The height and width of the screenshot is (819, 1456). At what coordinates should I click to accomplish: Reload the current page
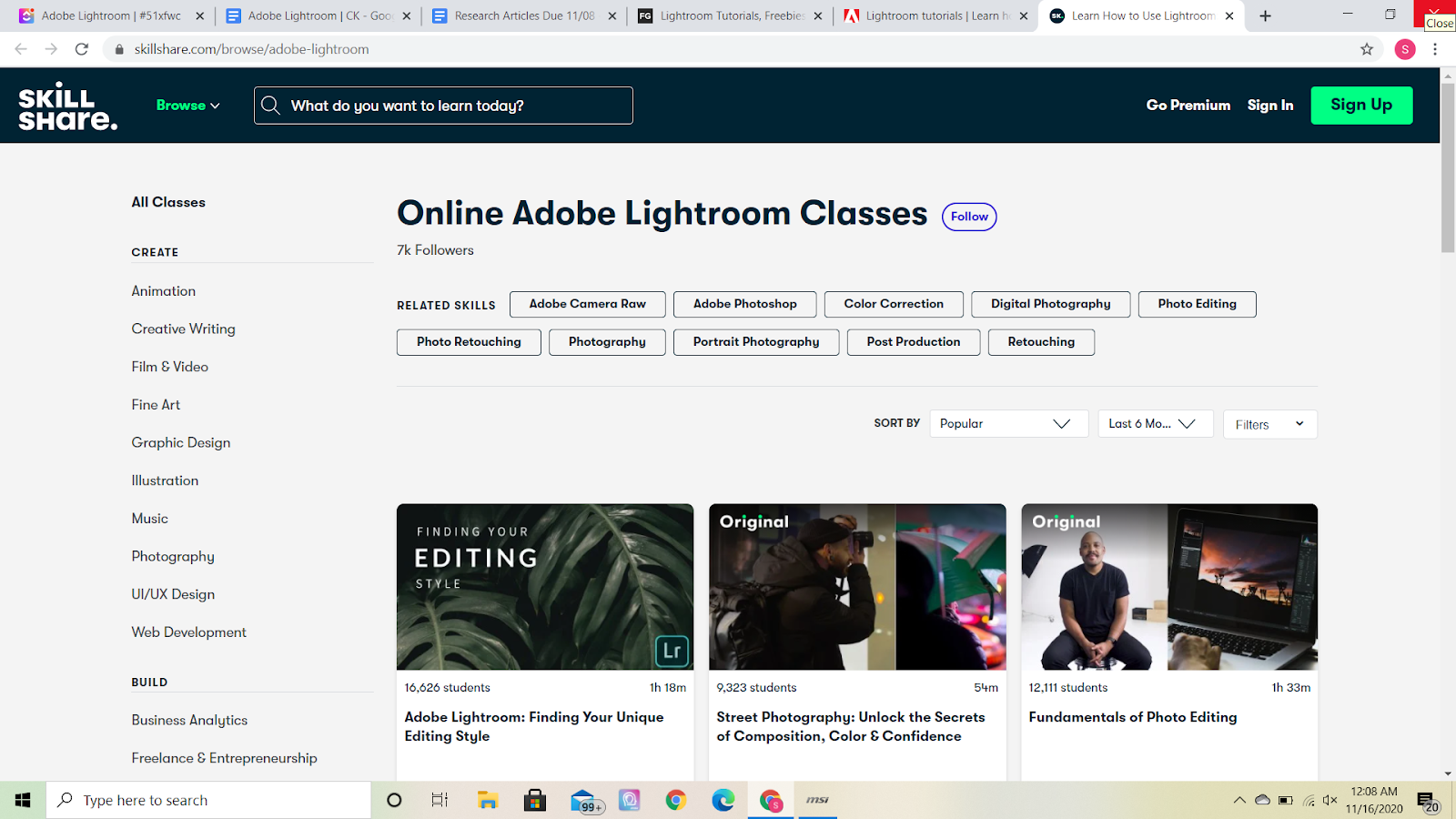82,49
